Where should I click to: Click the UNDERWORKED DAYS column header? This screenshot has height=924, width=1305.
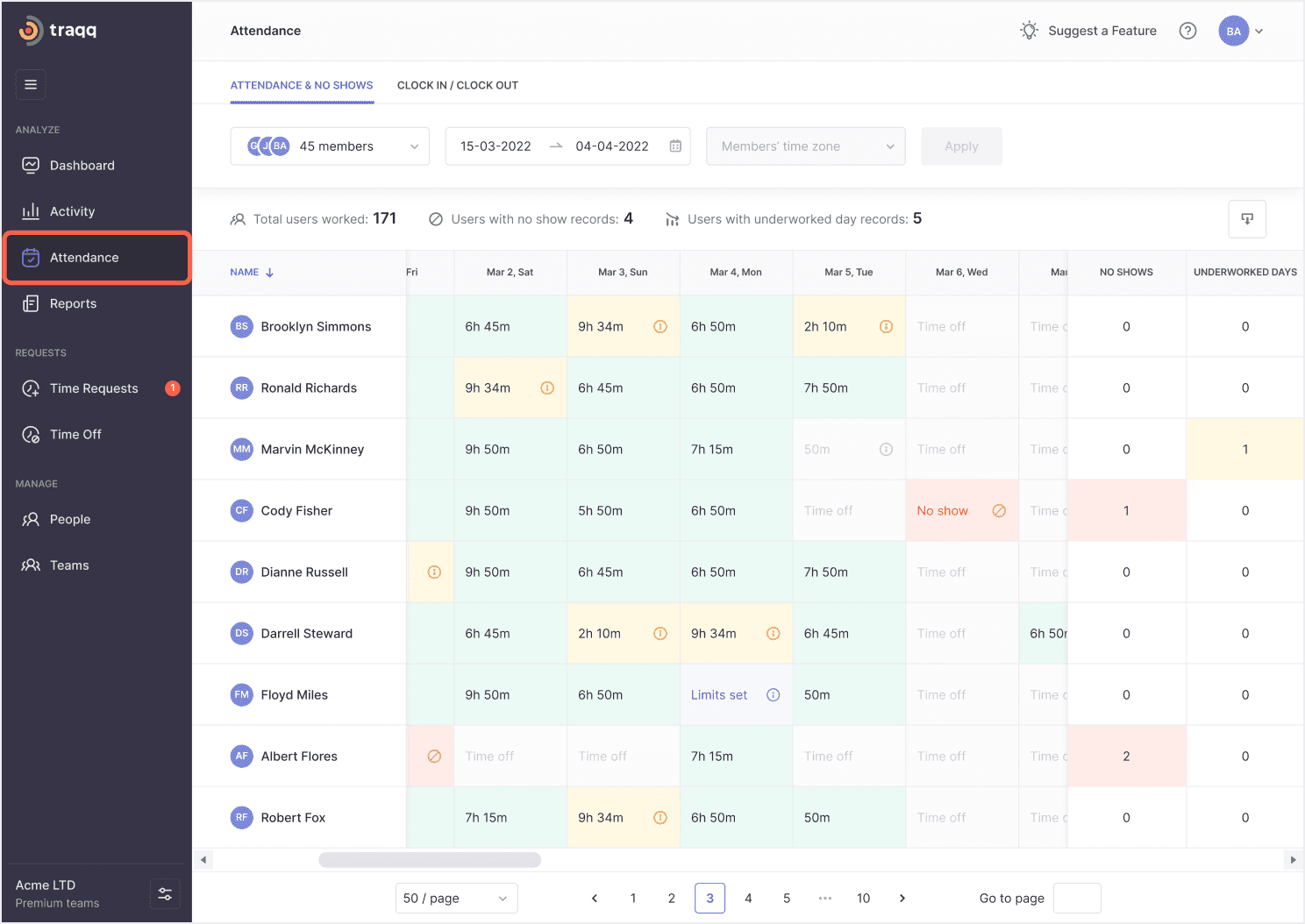click(1244, 273)
